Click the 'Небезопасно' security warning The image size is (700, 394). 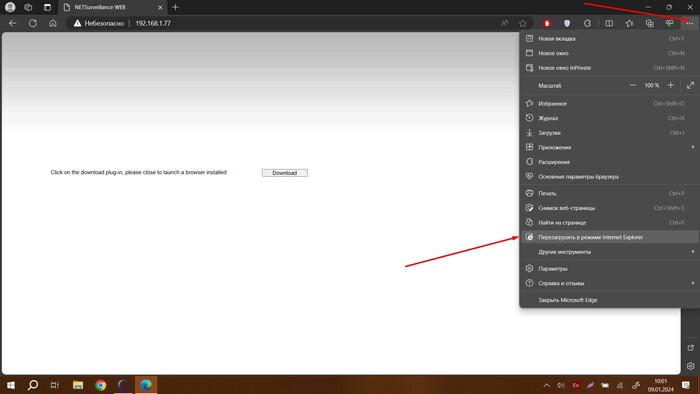pos(99,23)
